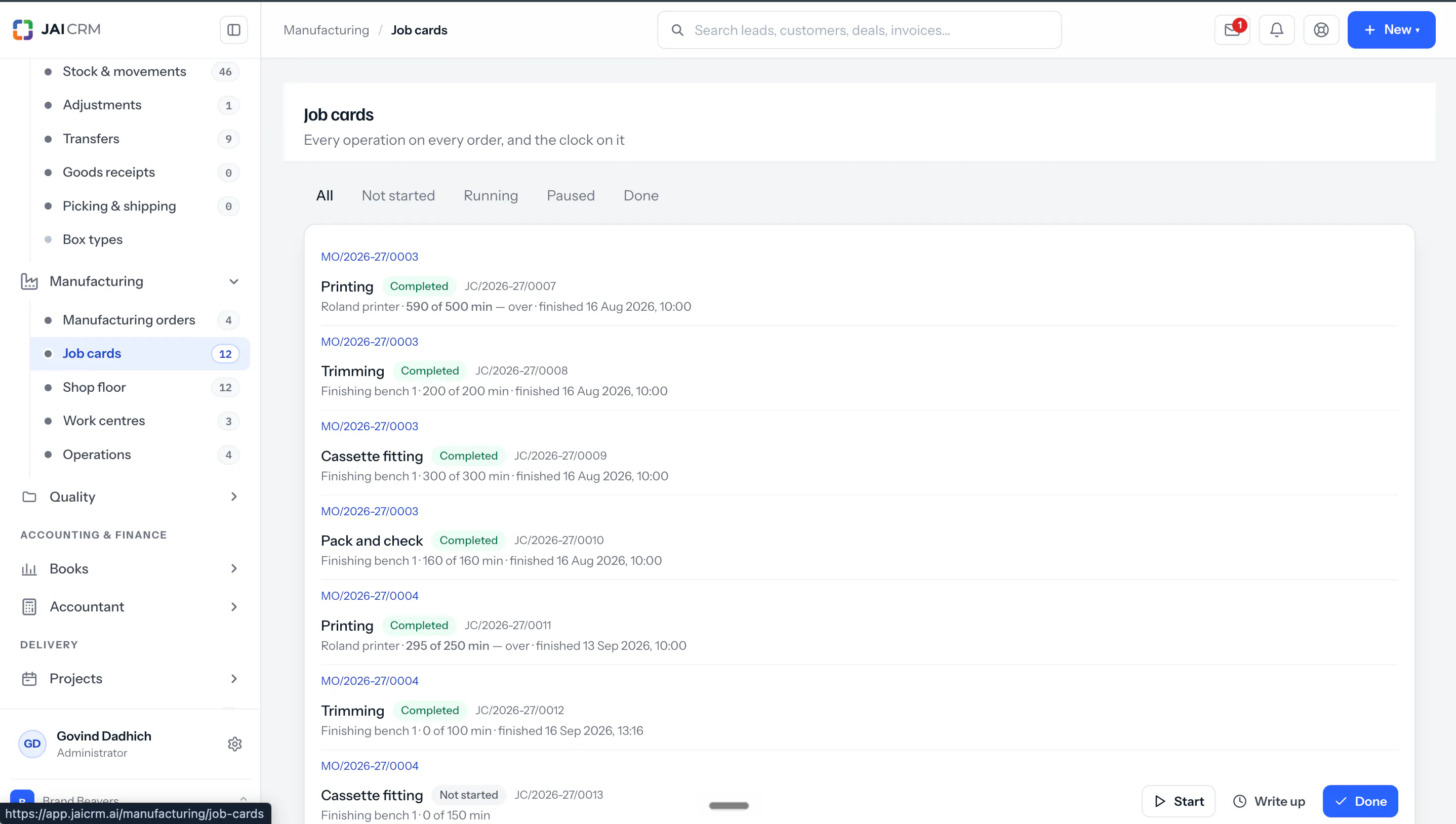Expand the Projects section chevron
The width and height of the screenshot is (1456, 824).
click(234, 679)
